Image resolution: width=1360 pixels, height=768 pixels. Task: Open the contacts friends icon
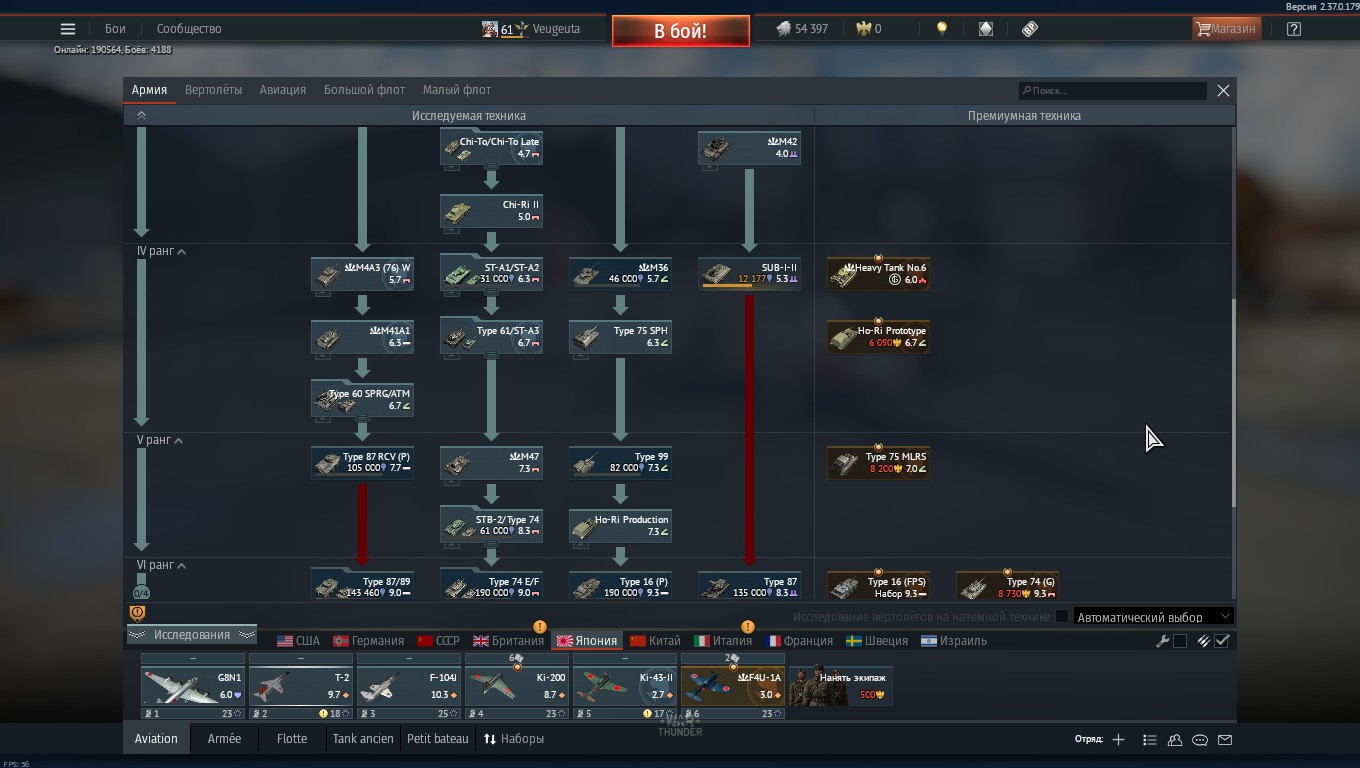[x=1175, y=740]
